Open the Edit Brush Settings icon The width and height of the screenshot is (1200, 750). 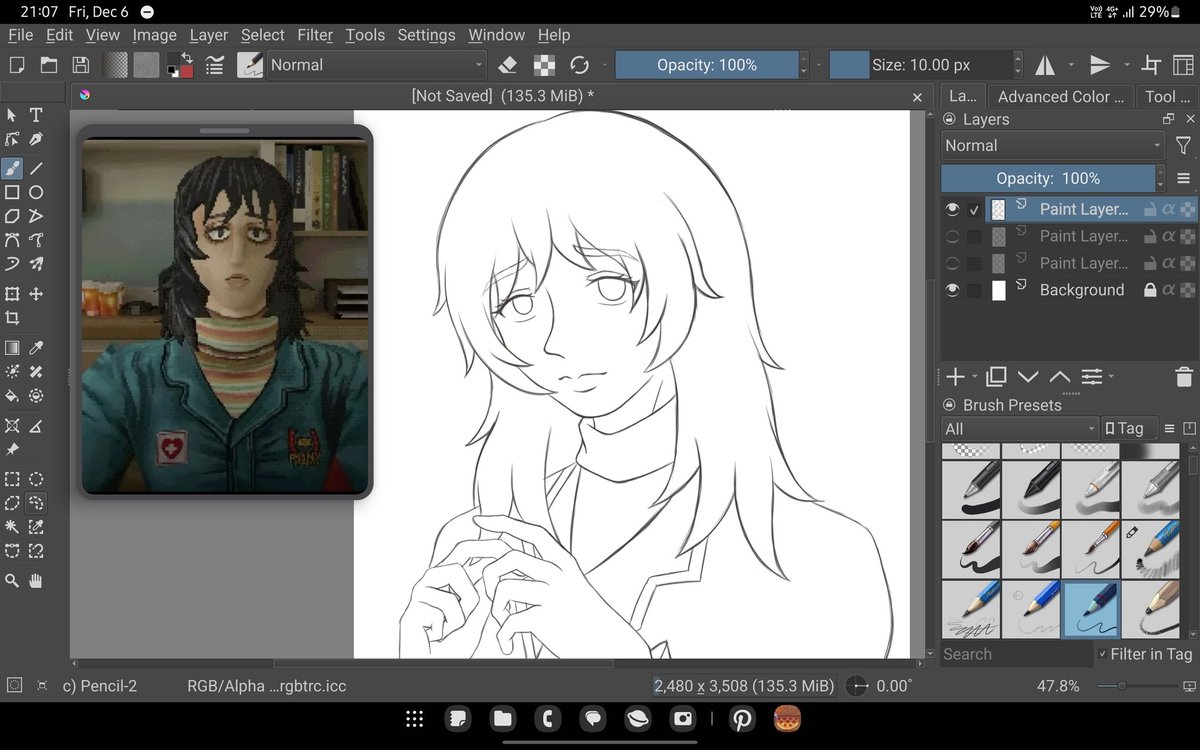pos(214,65)
